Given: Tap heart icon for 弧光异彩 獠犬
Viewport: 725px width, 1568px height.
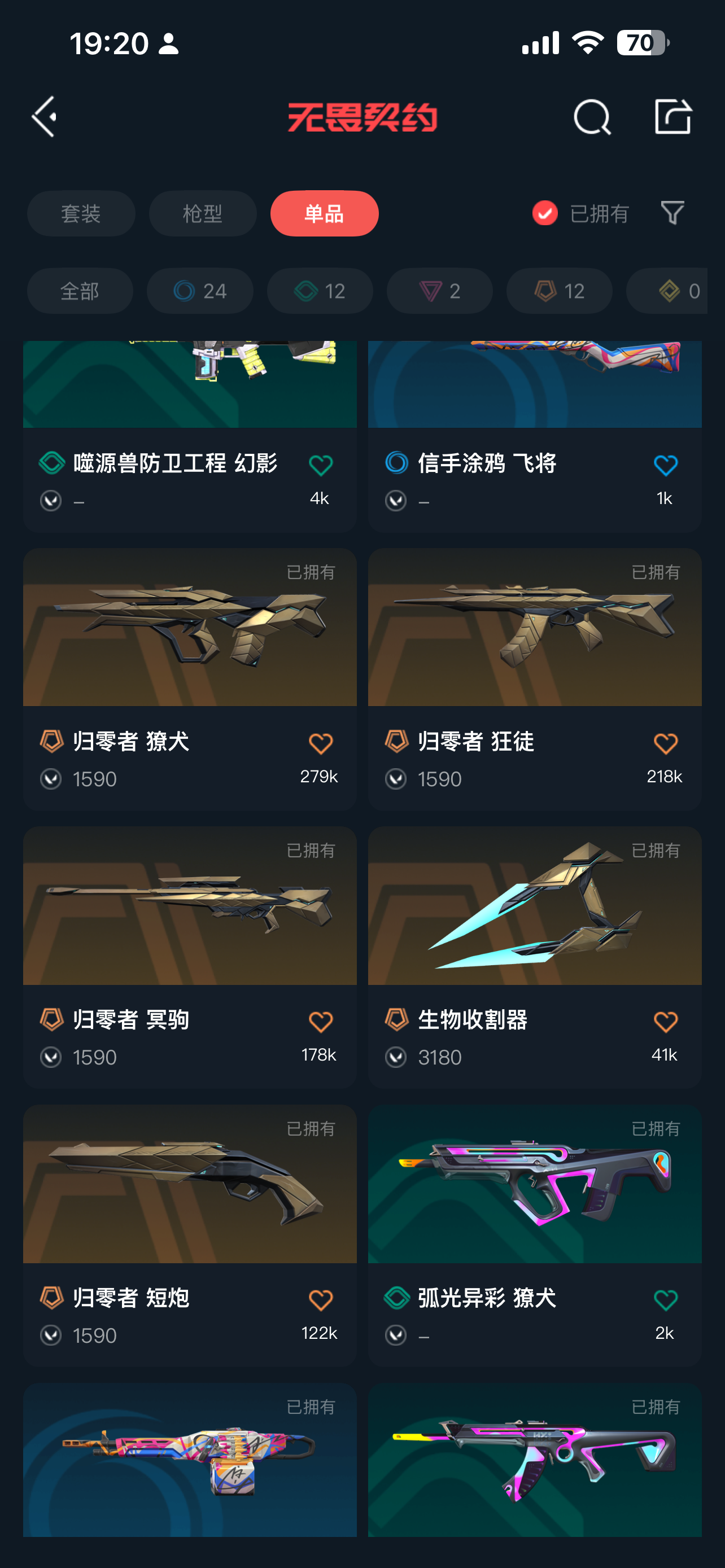Looking at the screenshot, I should pyautogui.click(x=665, y=1299).
